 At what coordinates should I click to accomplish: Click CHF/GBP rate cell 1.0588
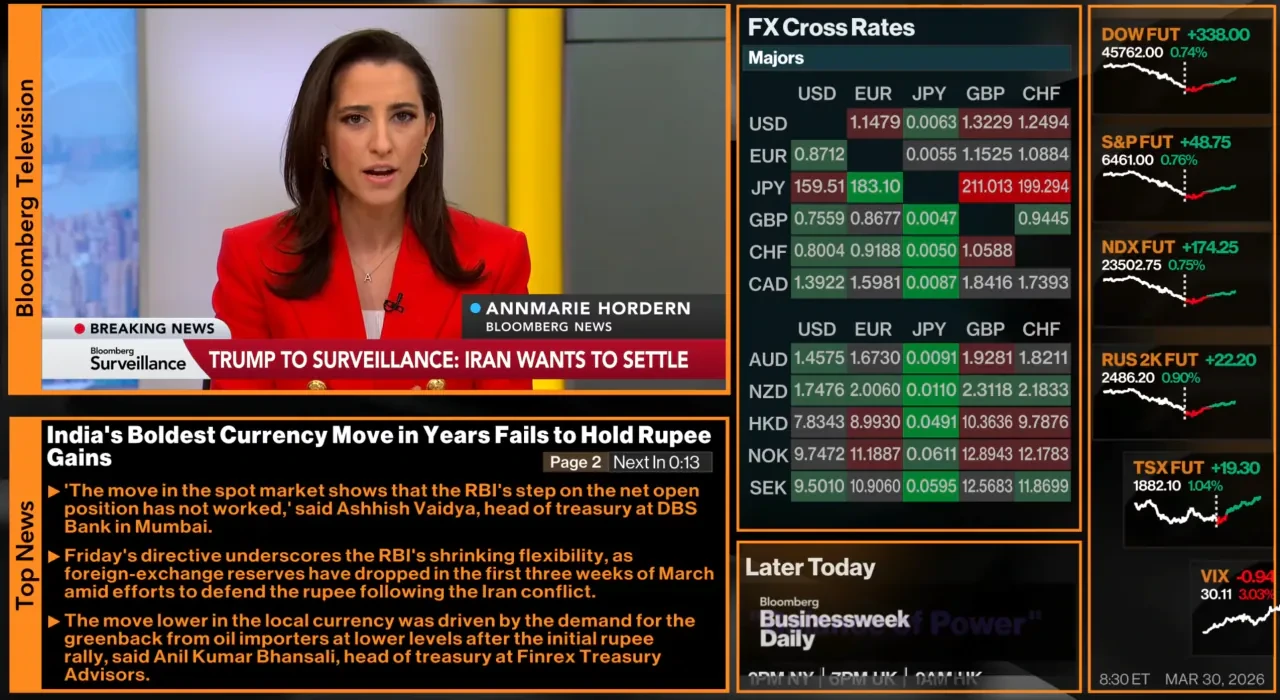987,251
